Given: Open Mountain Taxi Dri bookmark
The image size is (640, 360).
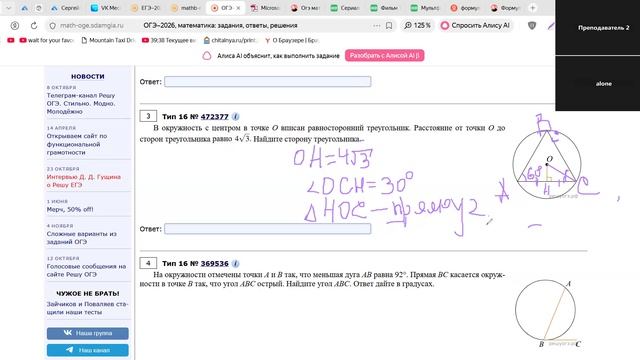Looking at the screenshot, I should (108, 40).
